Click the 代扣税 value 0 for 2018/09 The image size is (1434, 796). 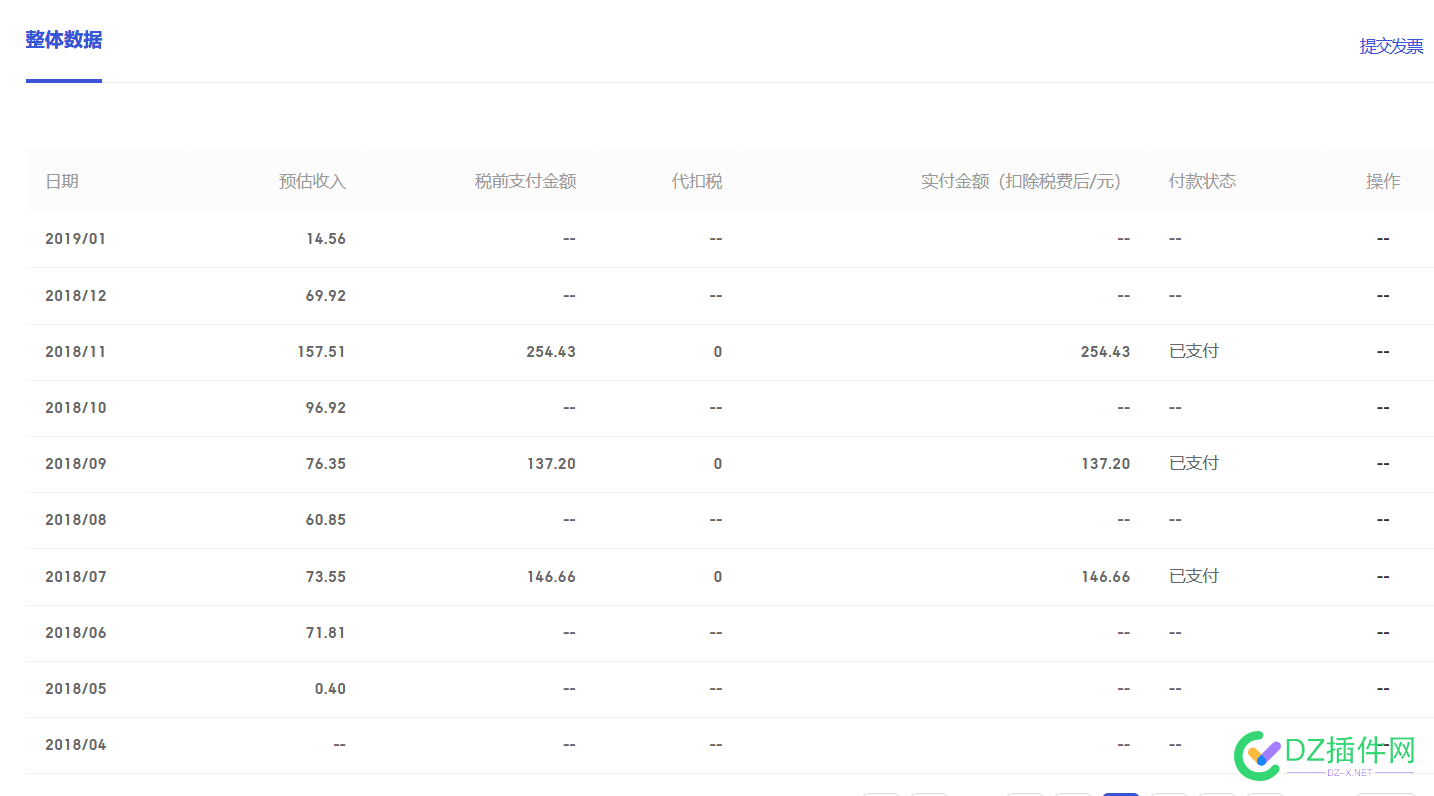tap(718, 464)
